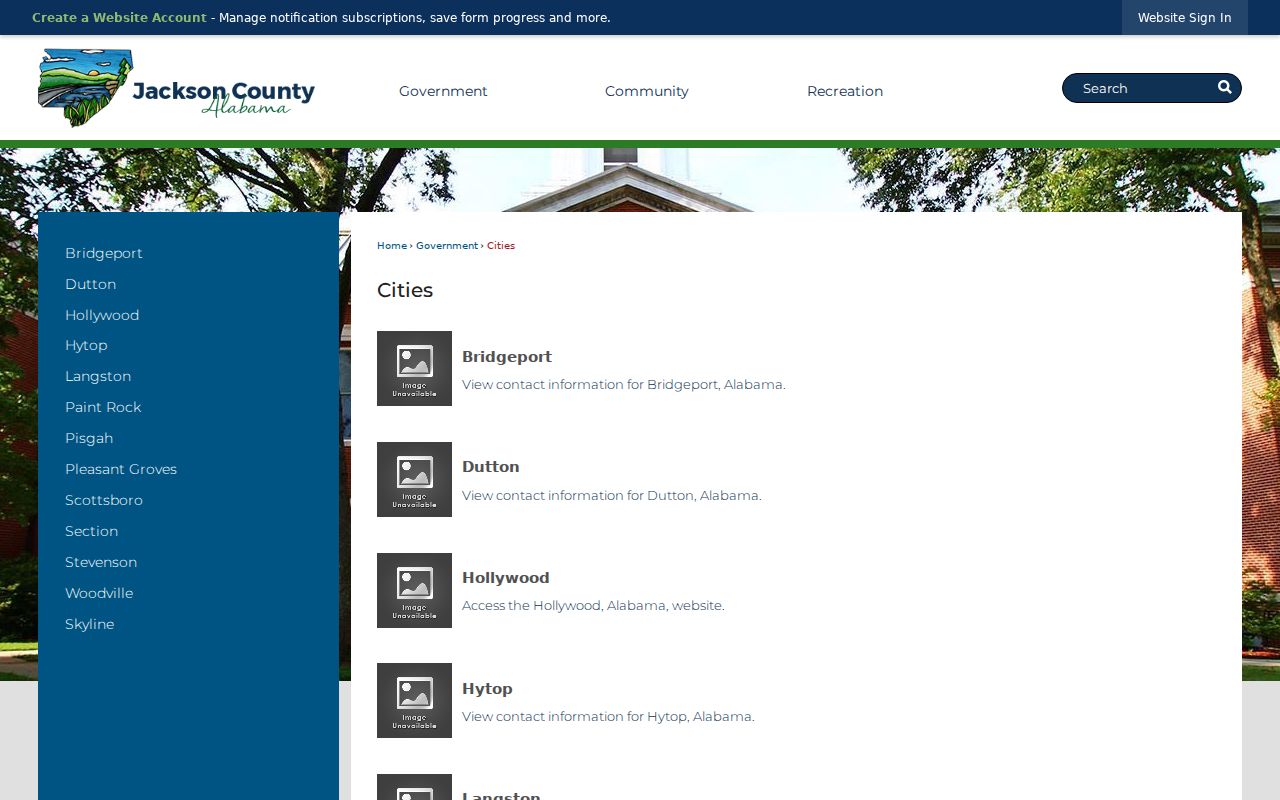This screenshot has width=1280, height=800.
Task: Click 'View contact information for Dutton, Alabama.'
Action: [612, 495]
